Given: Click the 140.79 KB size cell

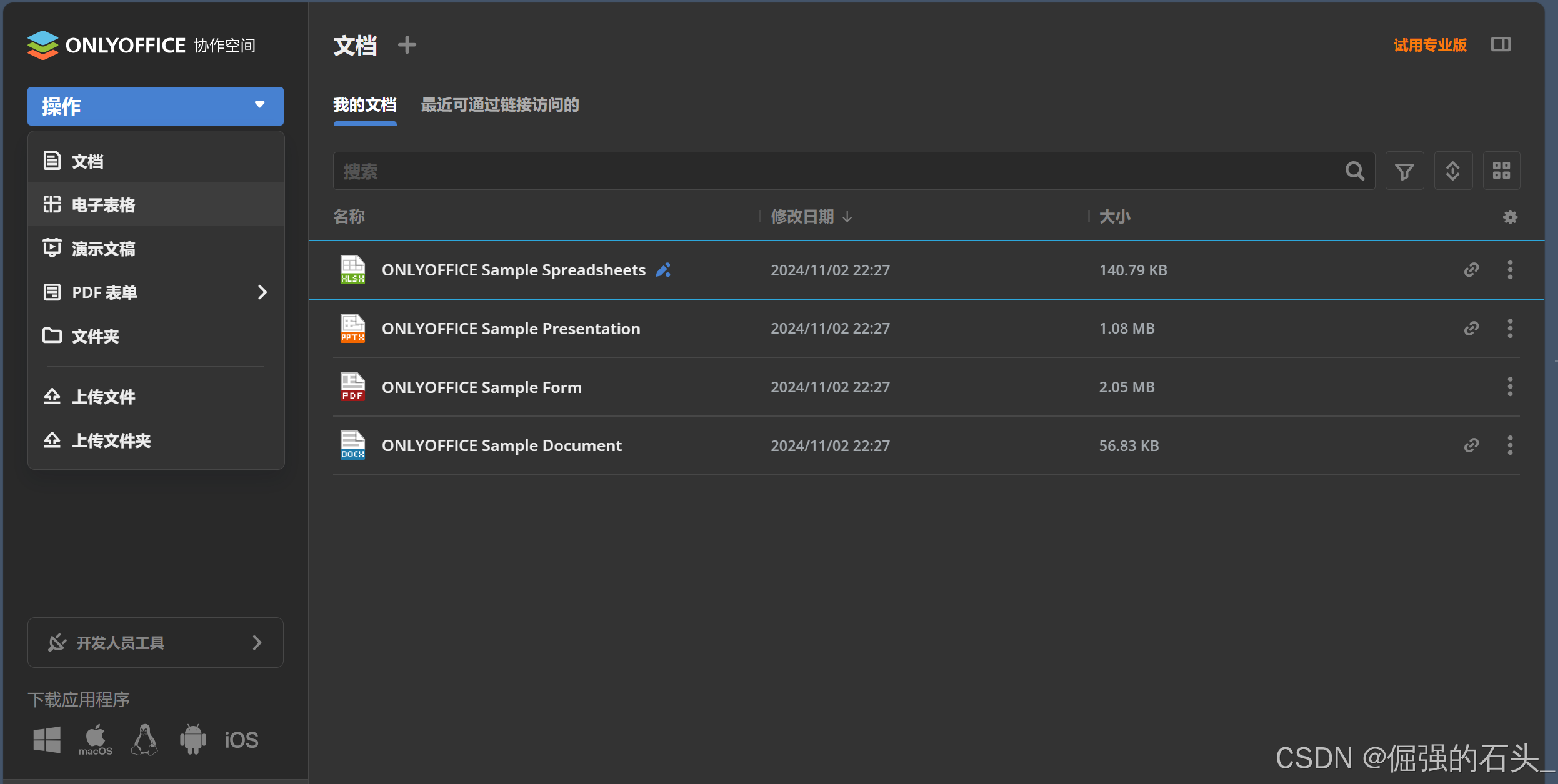Looking at the screenshot, I should [1133, 270].
